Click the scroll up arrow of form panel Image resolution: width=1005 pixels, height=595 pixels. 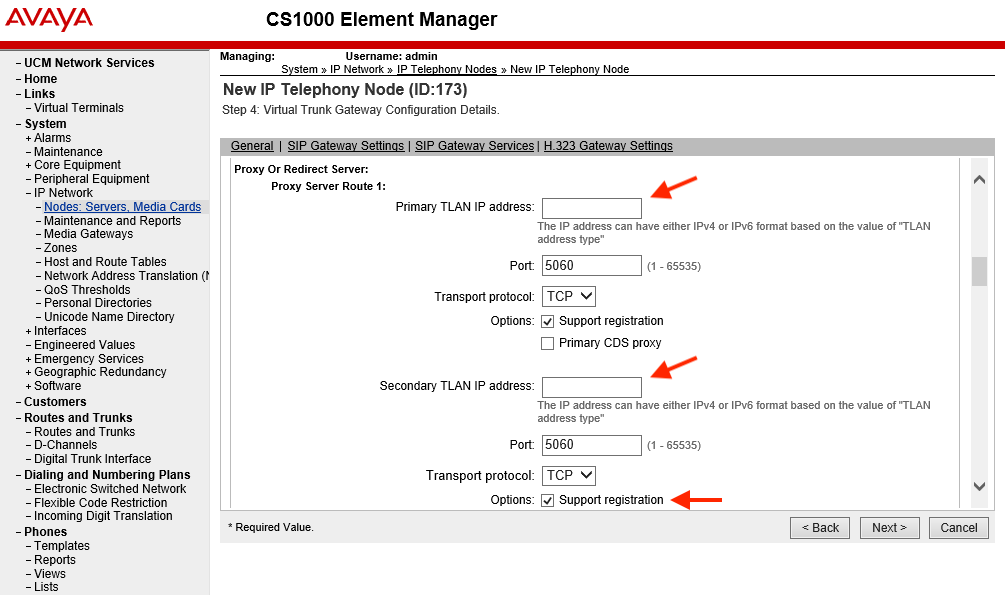coord(979,180)
